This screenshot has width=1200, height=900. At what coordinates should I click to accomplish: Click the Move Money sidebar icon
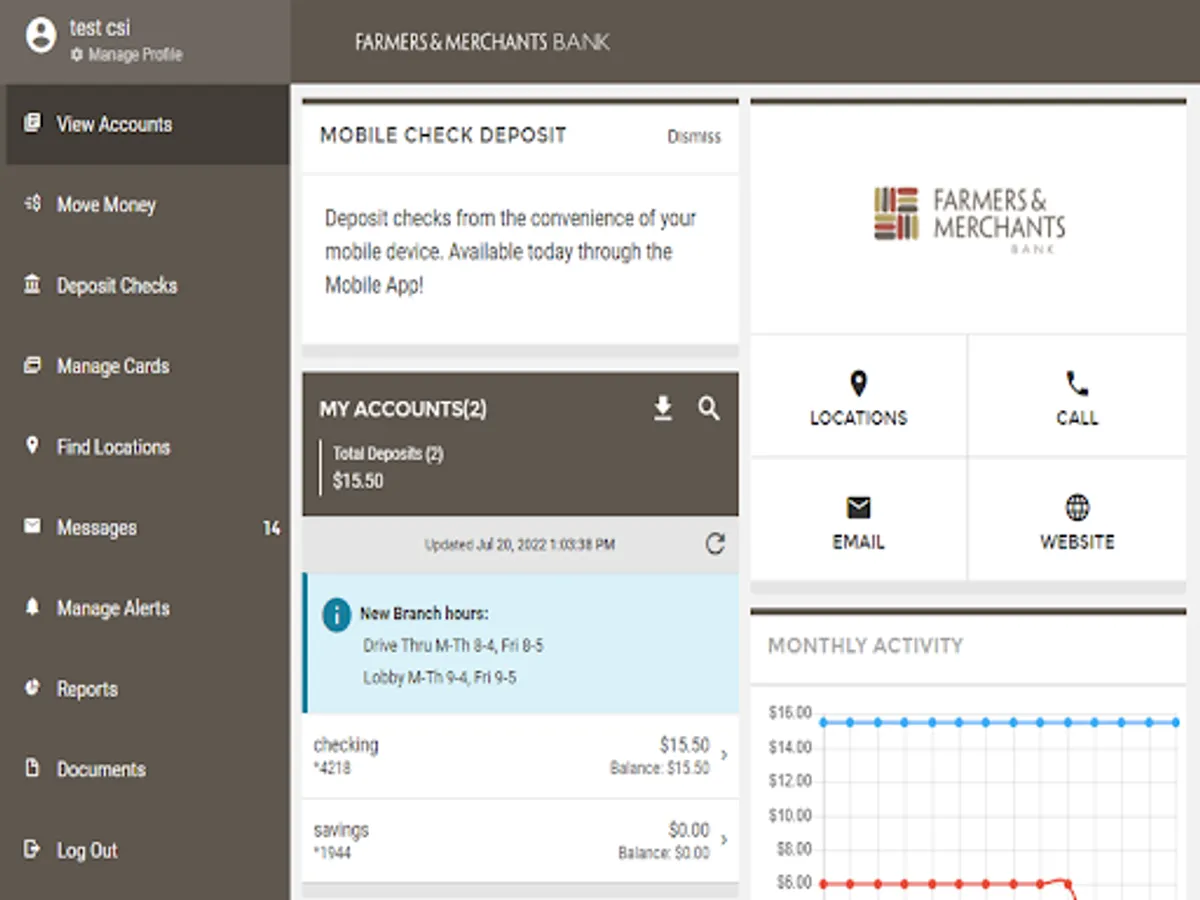click(32, 204)
